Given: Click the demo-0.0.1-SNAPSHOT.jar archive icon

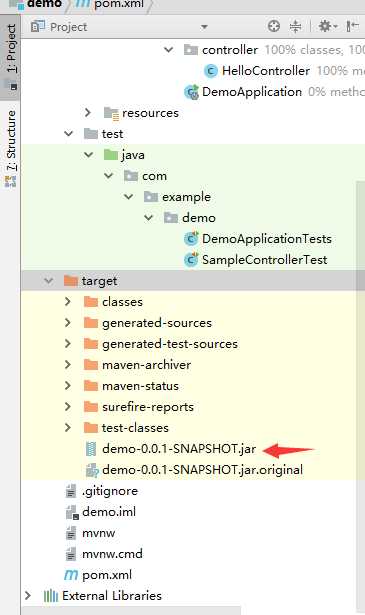Looking at the screenshot, I should pyautogui.click(x=91, y=449).
